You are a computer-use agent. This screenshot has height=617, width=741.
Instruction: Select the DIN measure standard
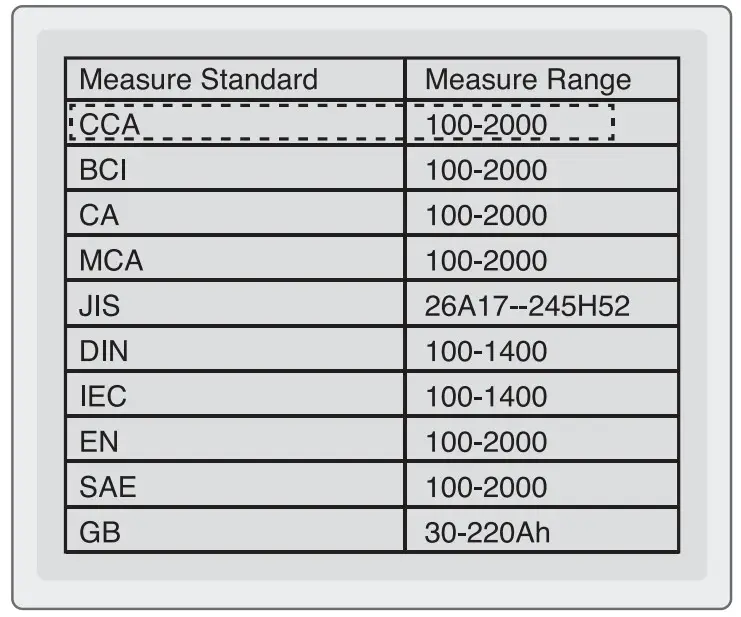(x=103, y=351)
